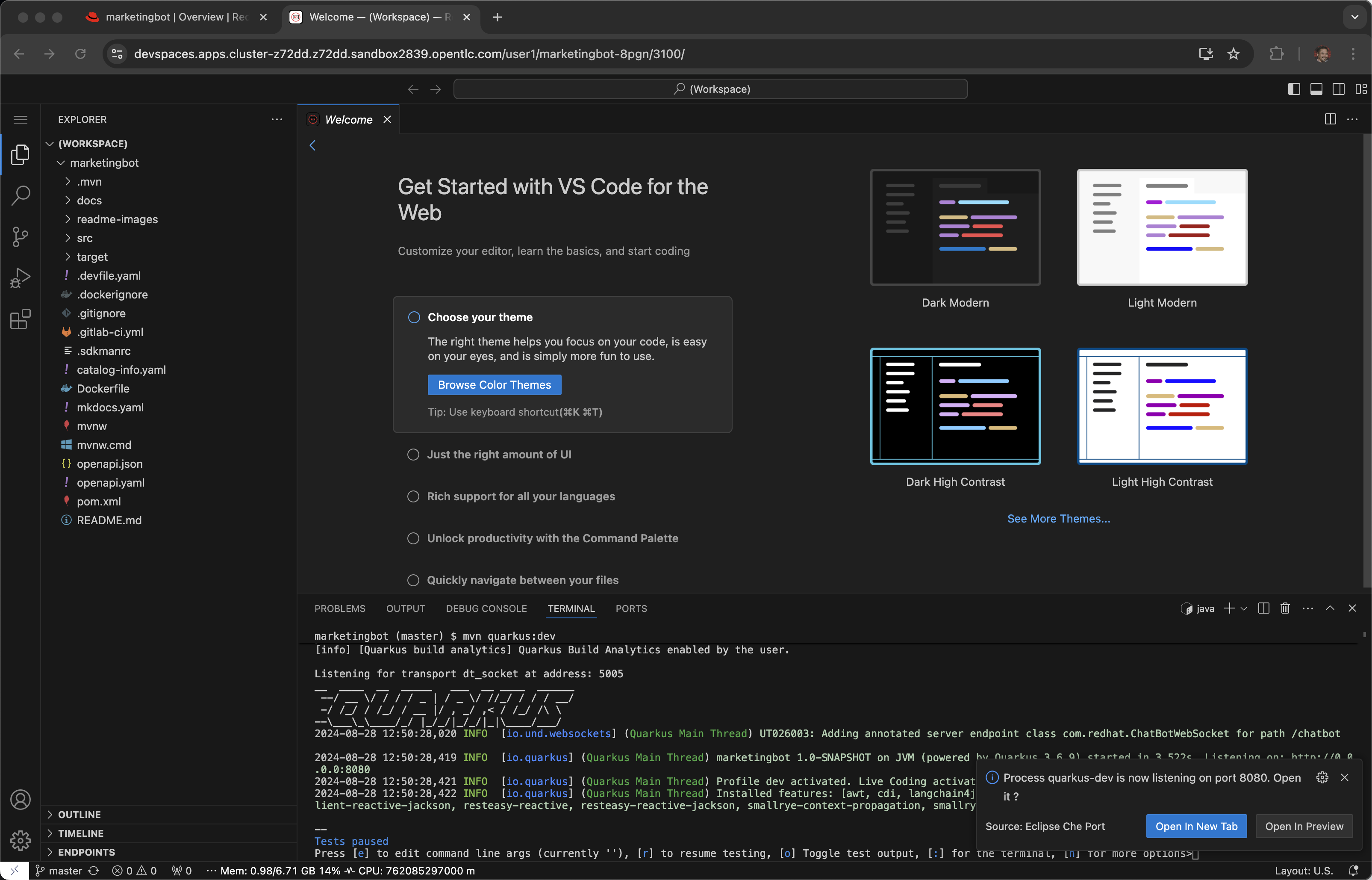The width and height of the screenshot is (1372, 880).
Task: Expand the src folder
Action: pos(85,238)
